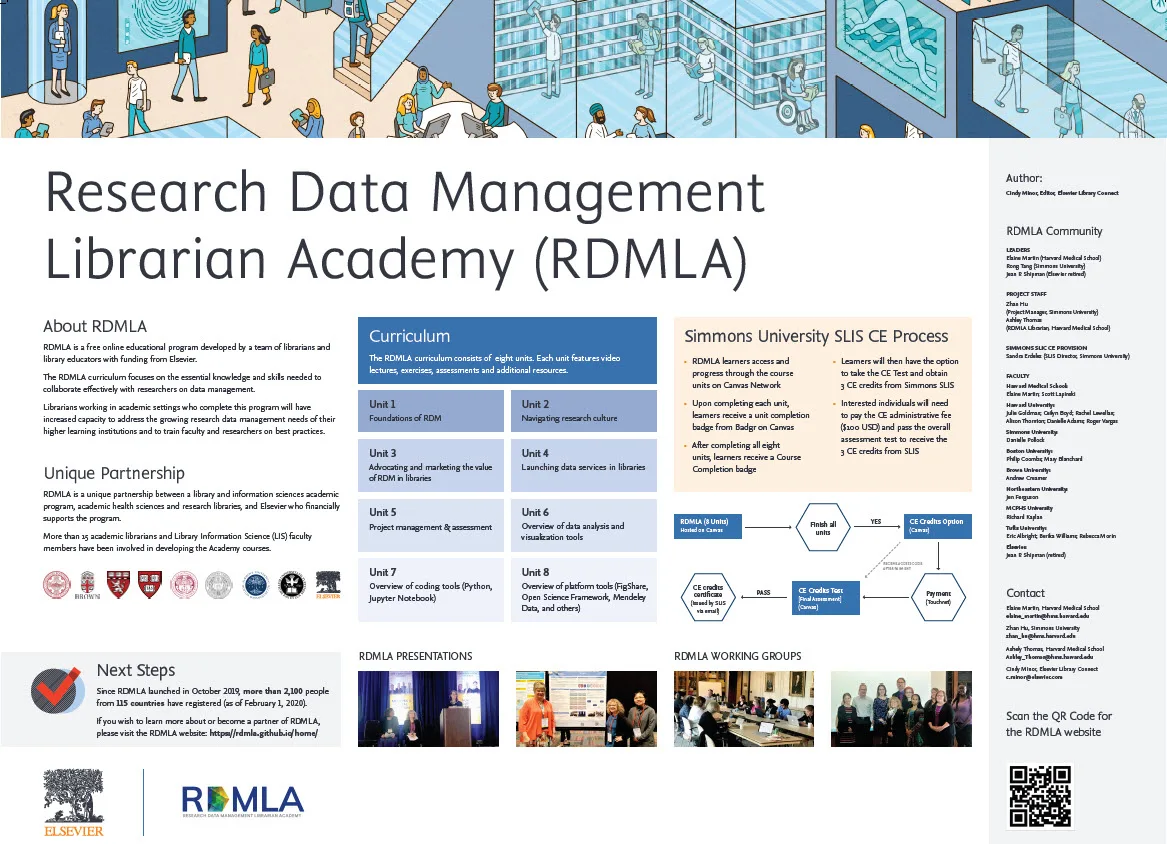Click Ashley_Thomas@hms.harvard.edu contact email
Image resolution: width=1167 pixels, height=844 pixels.
pos(1049,657)
